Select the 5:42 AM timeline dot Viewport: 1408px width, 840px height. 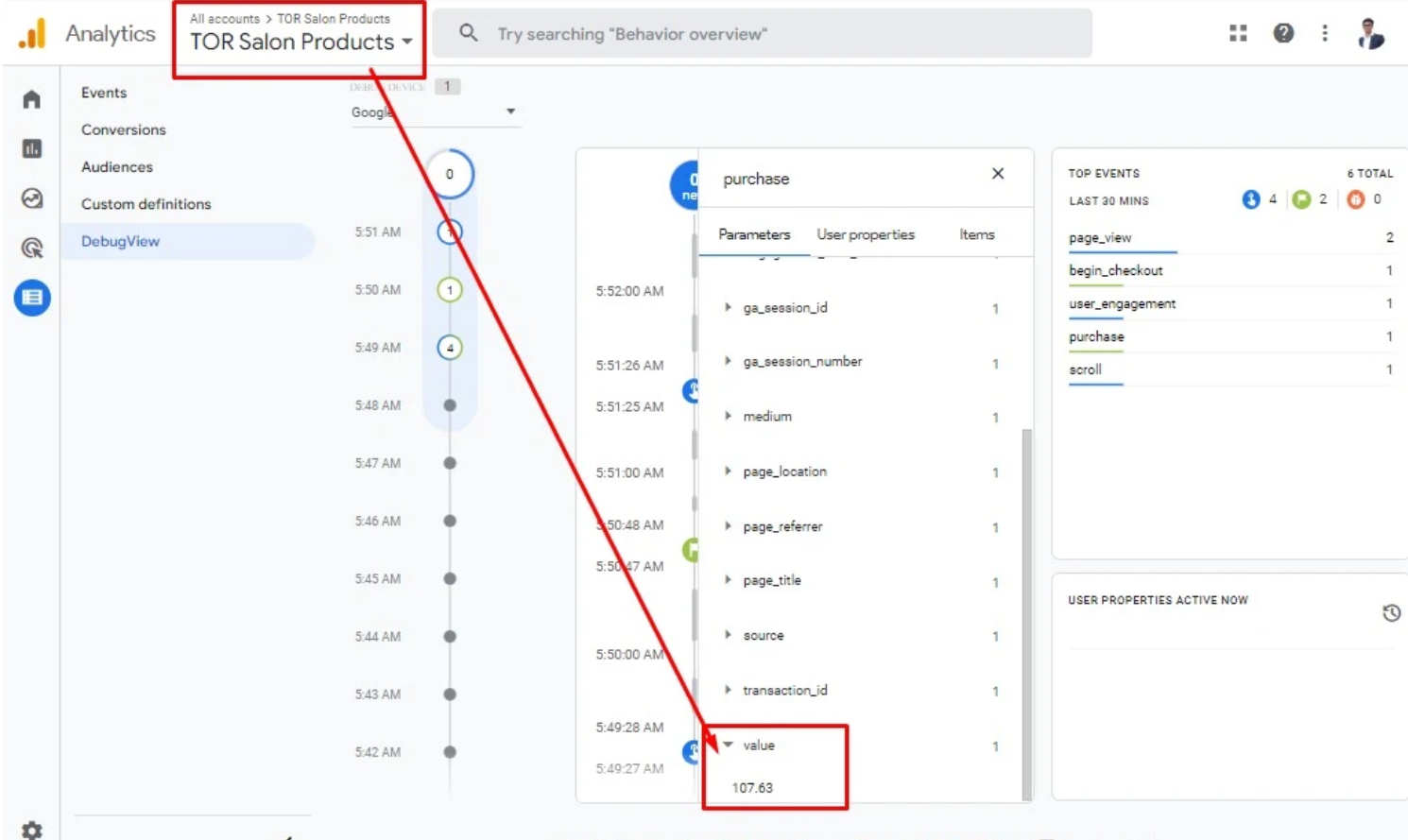tap(450, 752)
